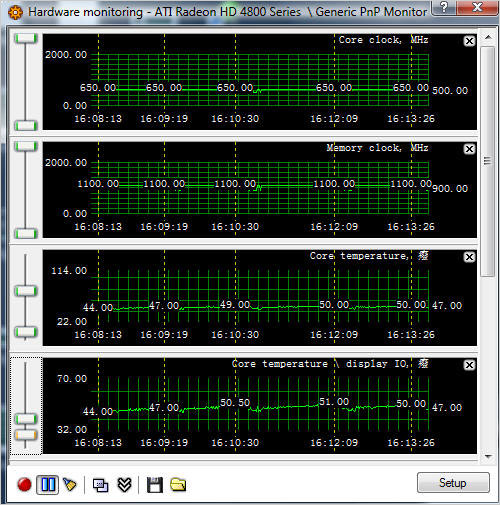Click the detach windows icon

(x=100, y=485)
